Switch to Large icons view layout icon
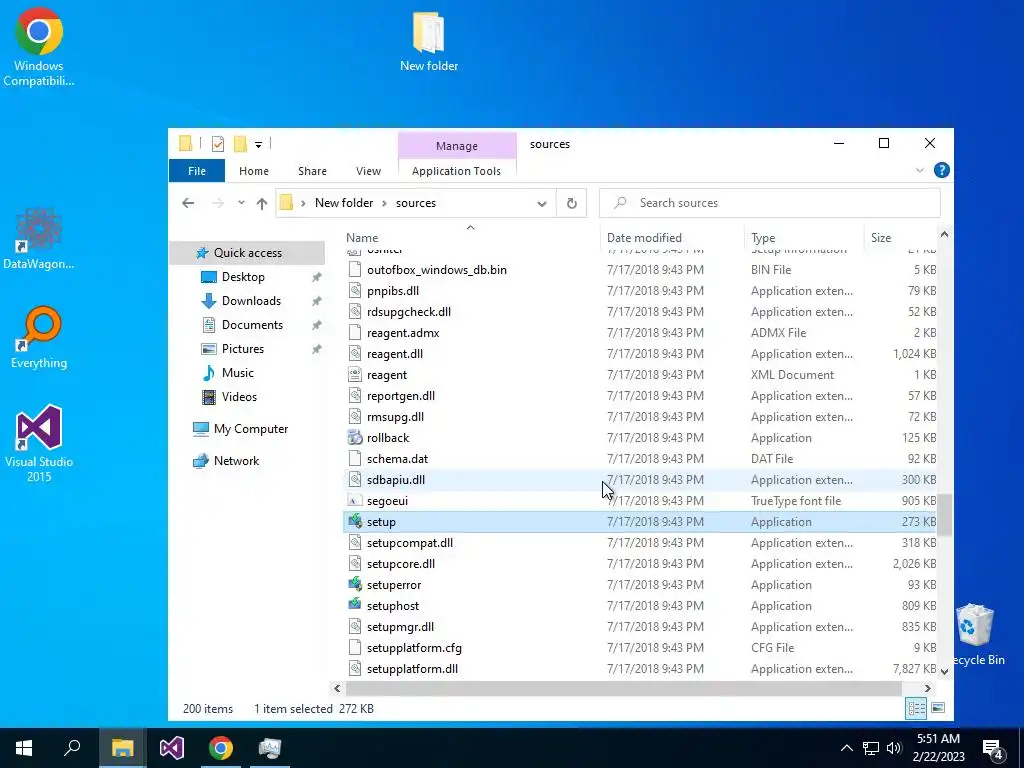Screen dimensions: 1024x768 [x=938, y=708]
